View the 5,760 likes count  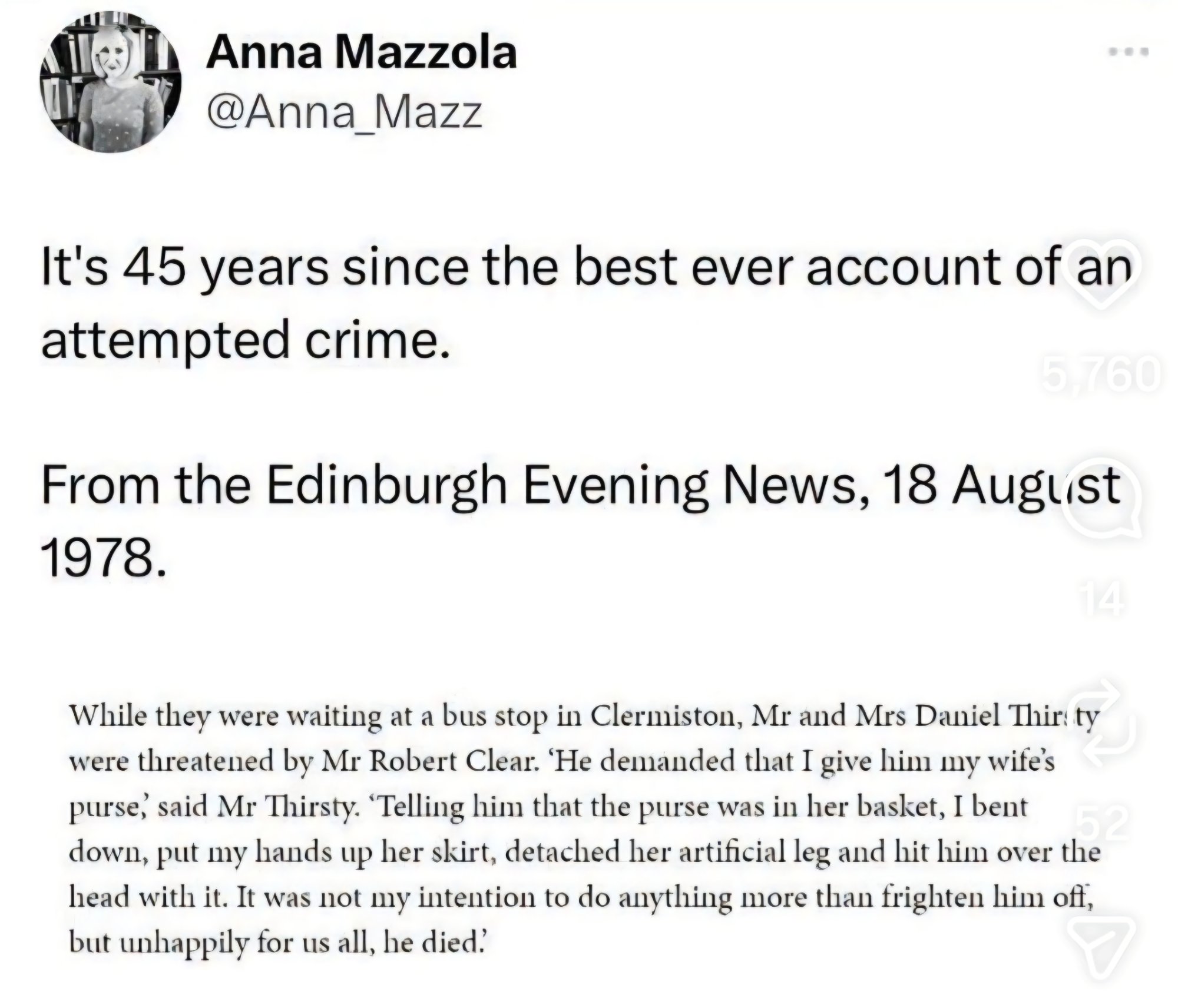1100,374
